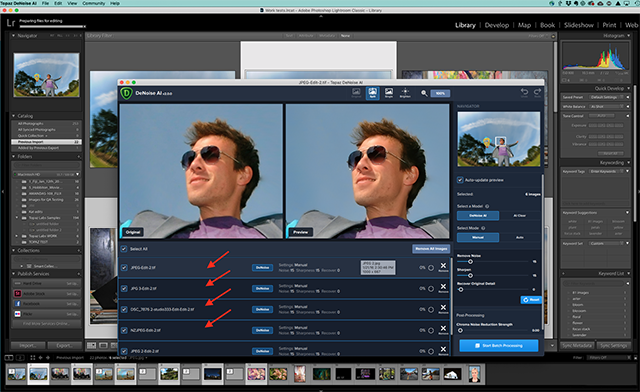Screen dimensions: 640x392
Task: Collapse the Keywording panel
Action: [x=628, y=163]
